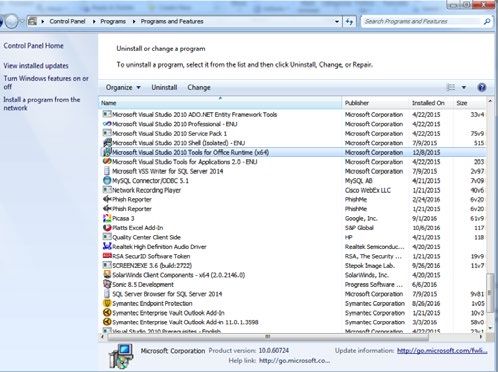498x372 pixels.
Task: Expand the arrow after Control Panel breadcrumb
Action: pos(94,21)
